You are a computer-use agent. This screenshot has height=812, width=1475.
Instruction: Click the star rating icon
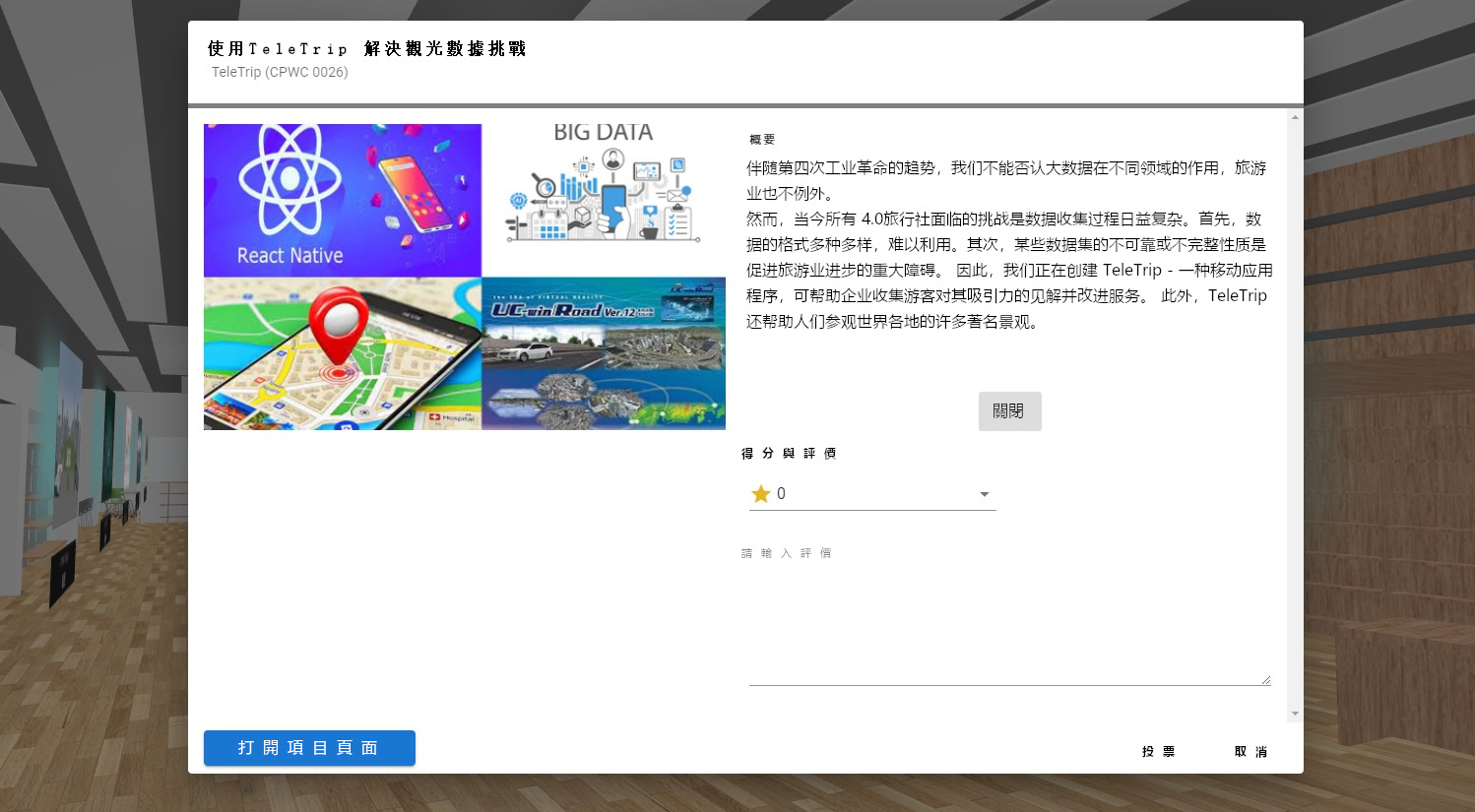(760, 494)
